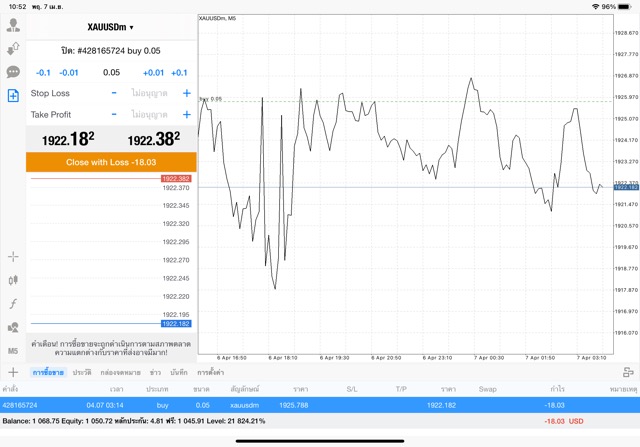Tap the quotes up-down arrows icon
The height and width of the screenshot is (447, 640).
pos(13,48)
